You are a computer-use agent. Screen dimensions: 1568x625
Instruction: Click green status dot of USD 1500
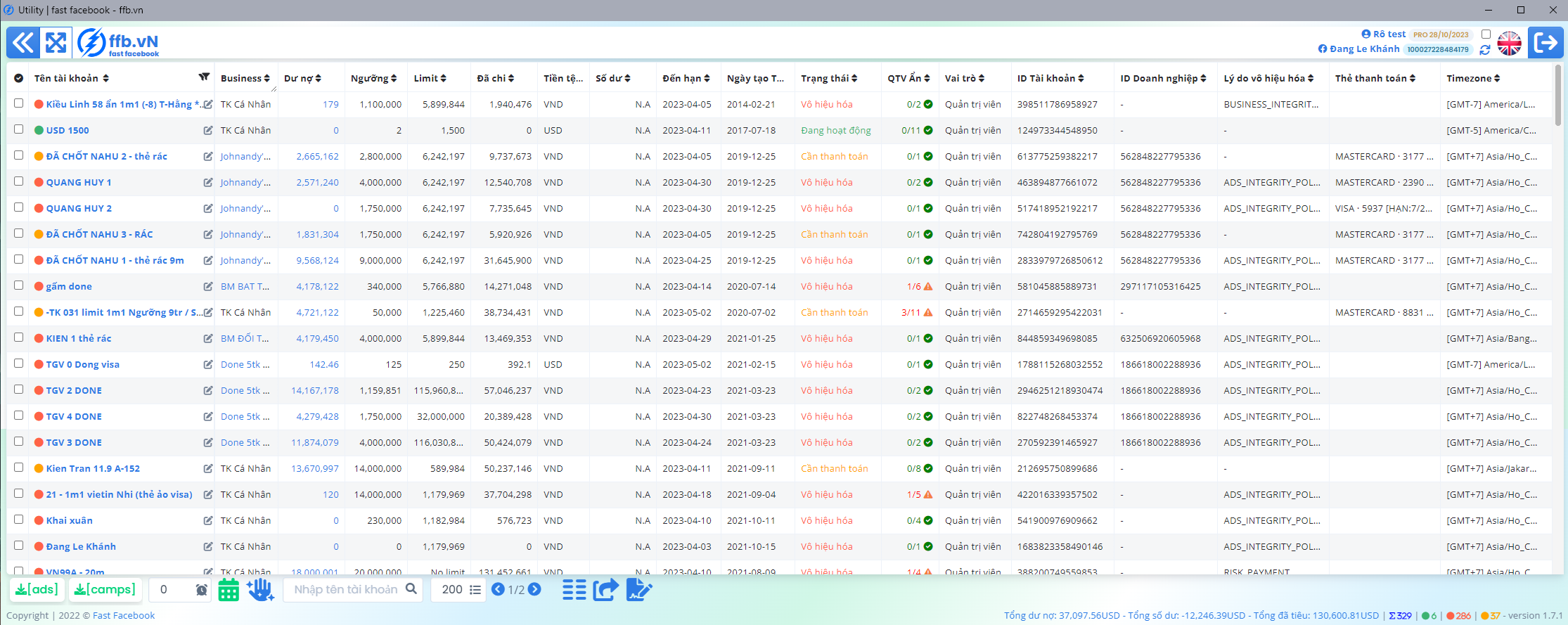[39, 130]
